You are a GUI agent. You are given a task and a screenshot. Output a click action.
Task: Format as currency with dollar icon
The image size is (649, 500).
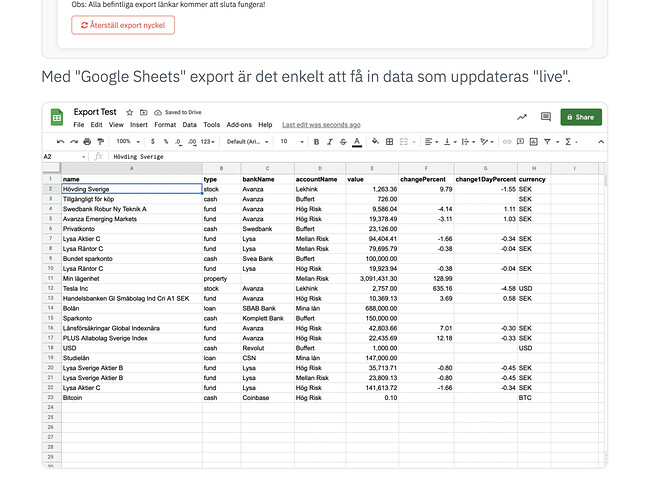(x=153, y=142)
